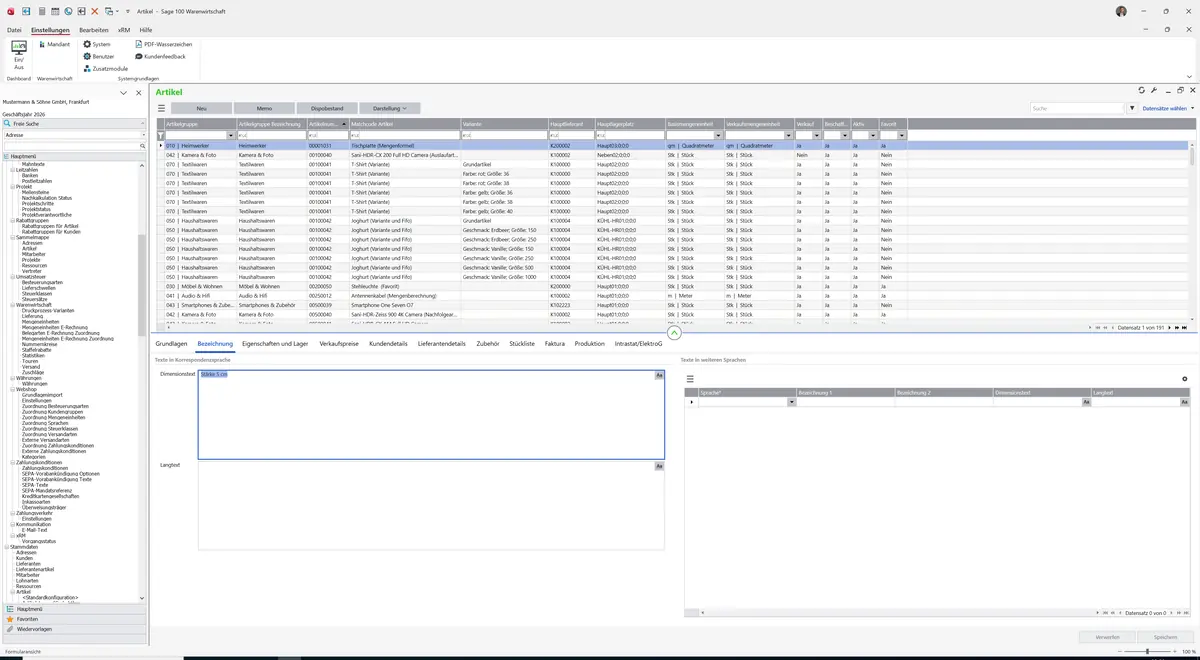The width and height of the screenshot is (1200, 660).
Task: Click in the Dimensionstext field
Action: pyautogui.click(x=431, y=415)
